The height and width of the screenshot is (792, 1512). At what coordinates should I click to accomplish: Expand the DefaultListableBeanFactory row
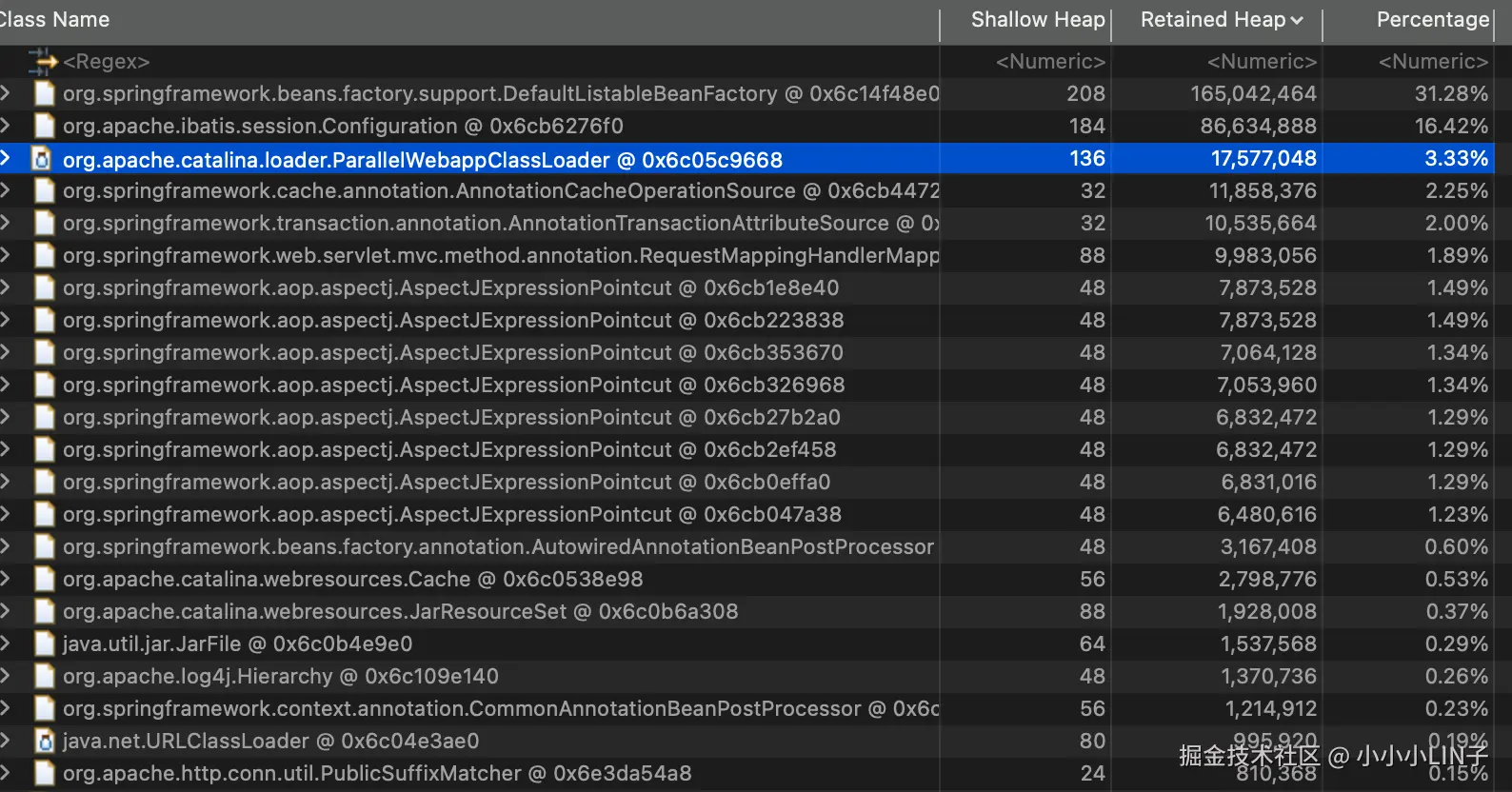click(6, 93)
